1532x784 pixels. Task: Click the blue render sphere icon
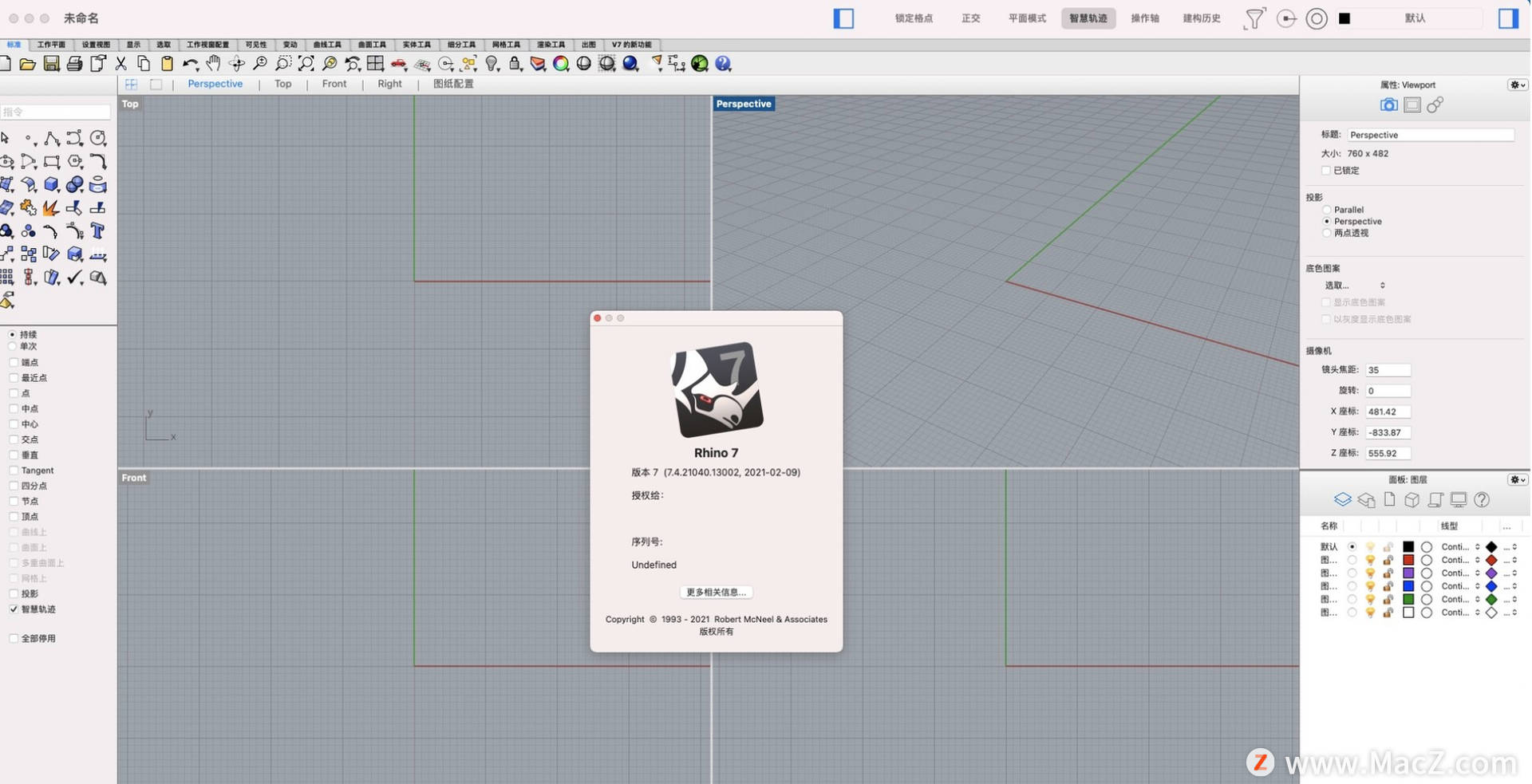pos(630,64)
